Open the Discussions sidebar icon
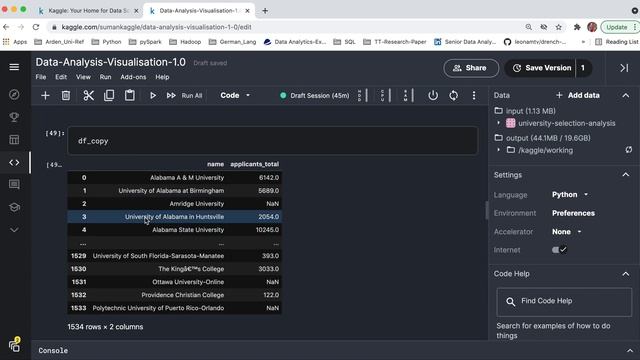The height and width of the screenshot is (360, 640). pyautogui.click(x=14, y=184)
